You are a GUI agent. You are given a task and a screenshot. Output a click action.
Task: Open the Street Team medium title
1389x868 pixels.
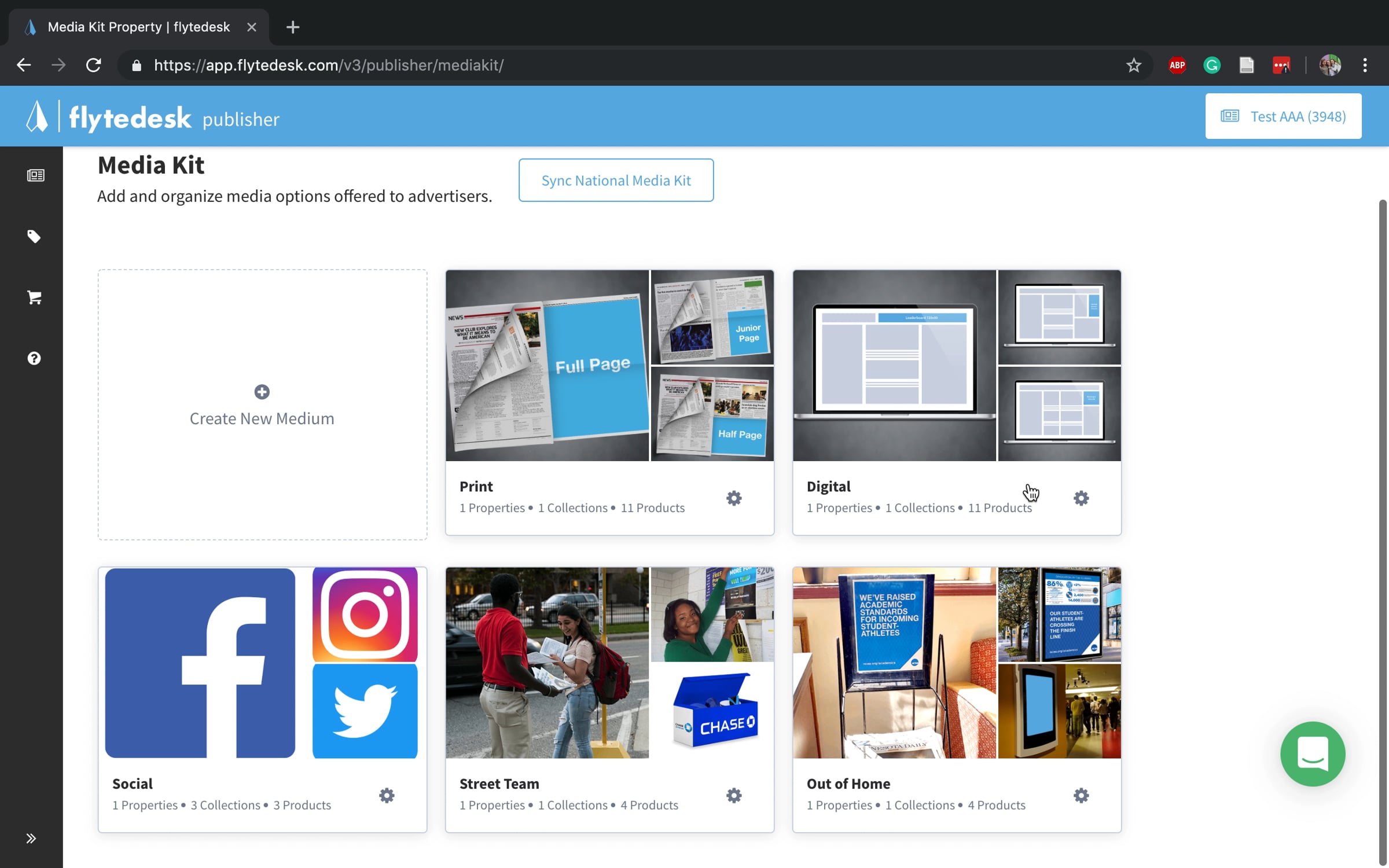click(x=499, y=784)
